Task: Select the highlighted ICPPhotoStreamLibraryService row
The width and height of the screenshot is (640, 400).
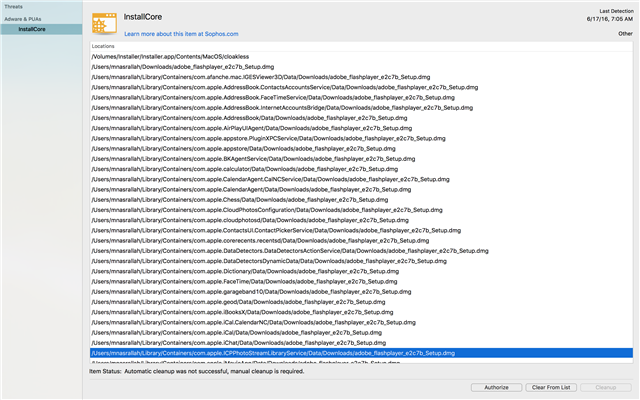Action: coord(361,353)
